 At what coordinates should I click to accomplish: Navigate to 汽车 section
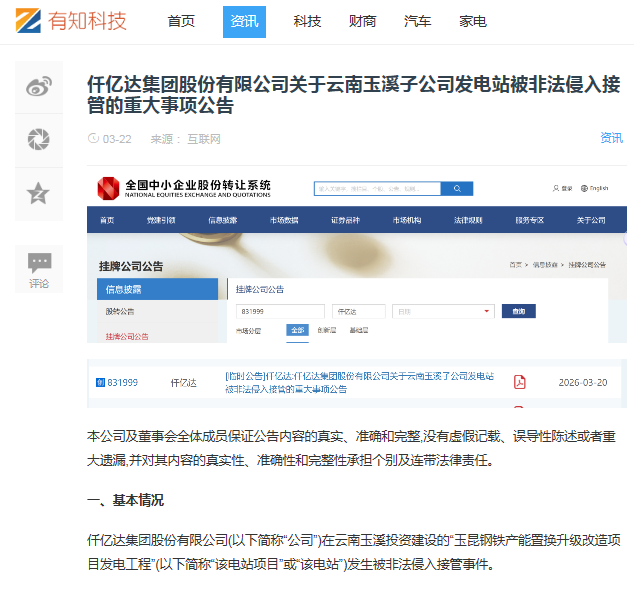point(417,21)
